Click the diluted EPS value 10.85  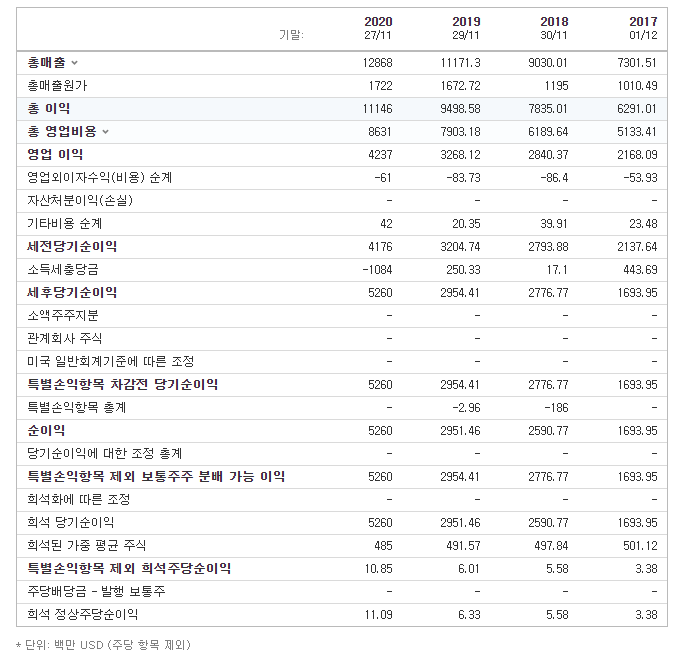point(379,569)
